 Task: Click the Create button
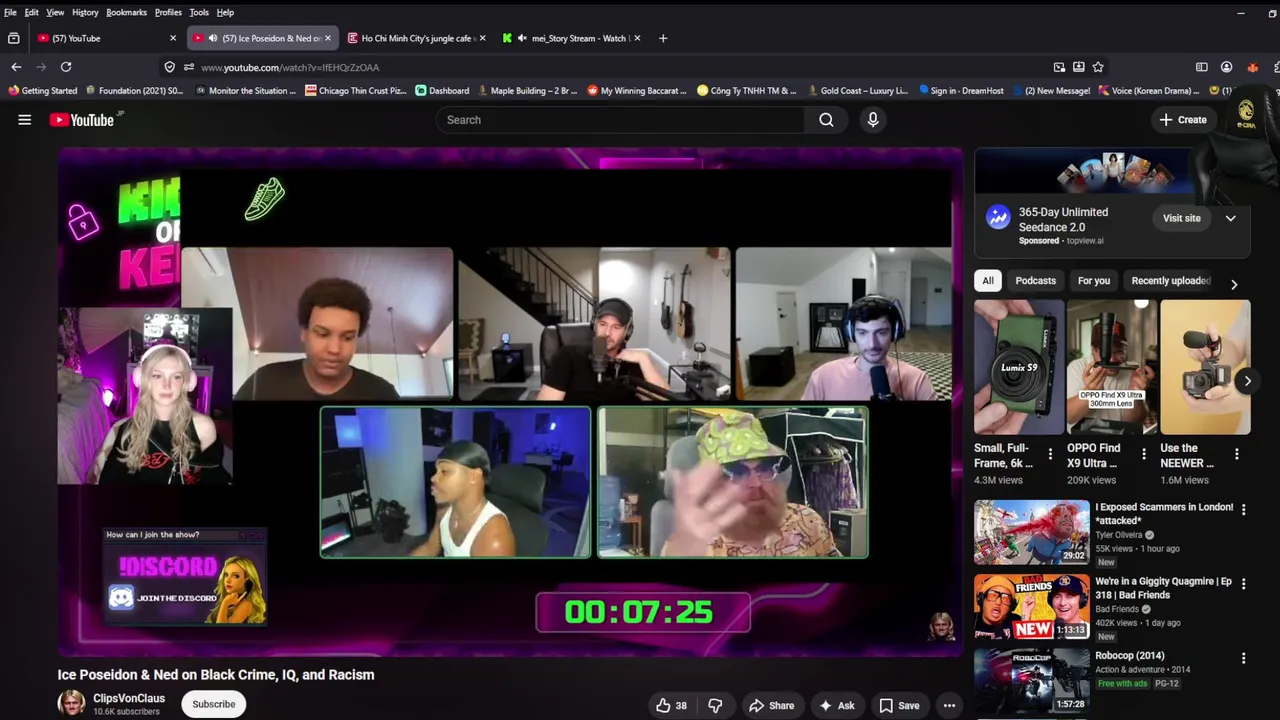point(1183,120)
